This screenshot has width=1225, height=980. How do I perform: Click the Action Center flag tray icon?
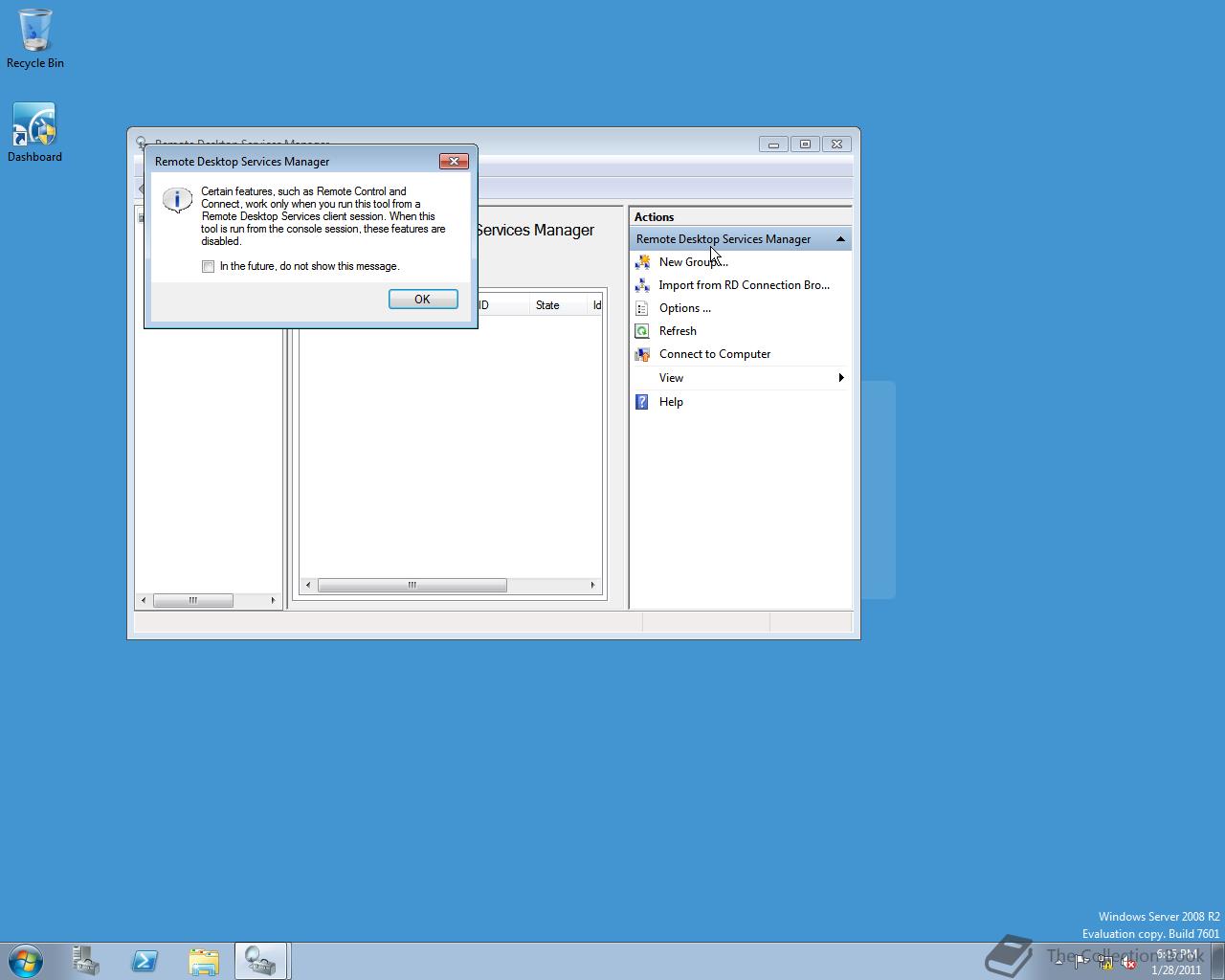pos(1081,963)
